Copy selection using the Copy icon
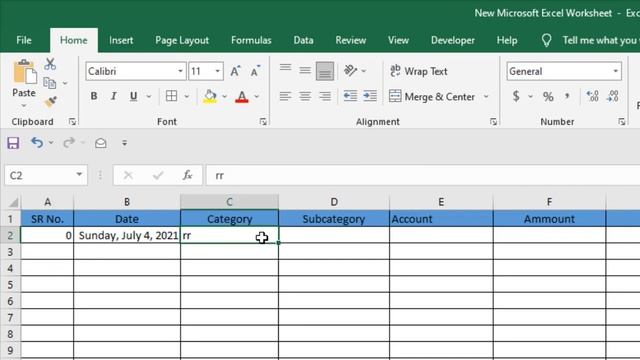640x360 pixels. (50, 83)
